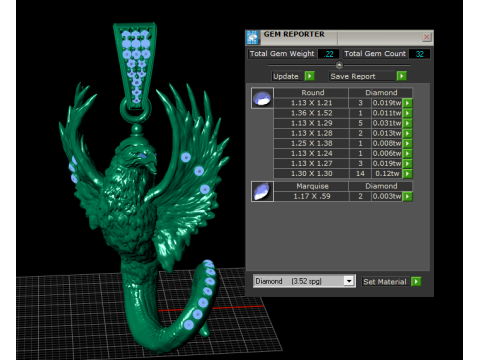480x360 pixels.
Task: Click green arrow next to Update
Action: point(310,76)
